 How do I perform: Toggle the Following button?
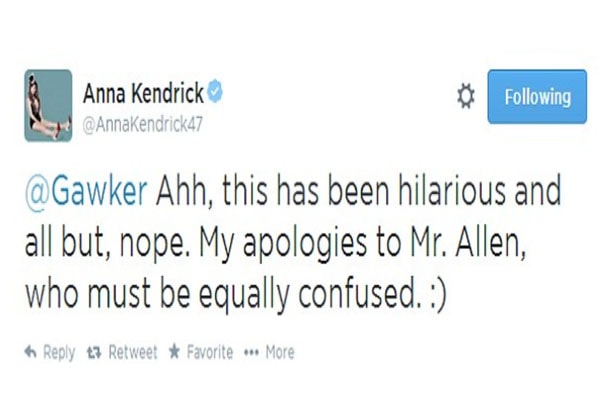537,97
